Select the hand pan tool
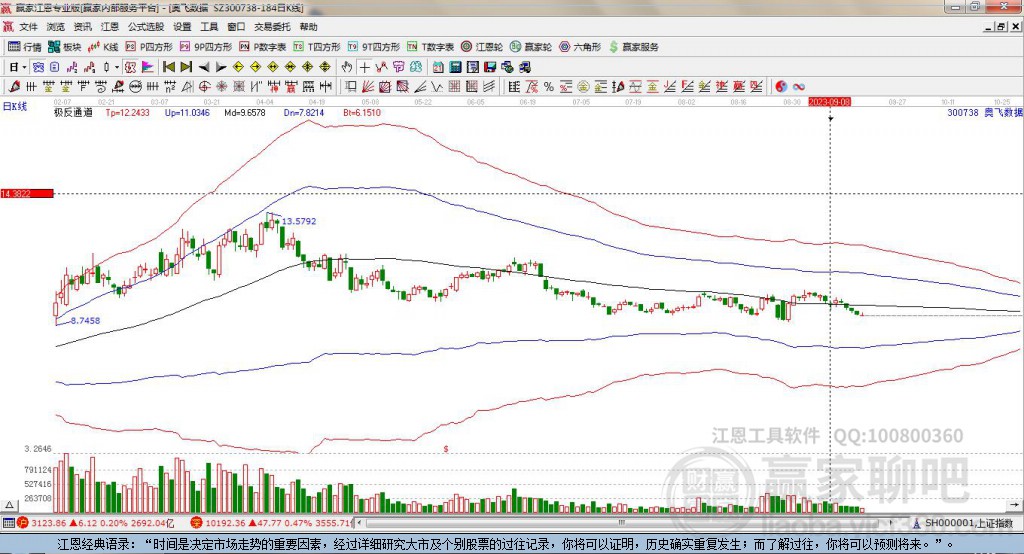Viewport: 1024px width, 554px height. pyautogui.click(x=347, y=67)
